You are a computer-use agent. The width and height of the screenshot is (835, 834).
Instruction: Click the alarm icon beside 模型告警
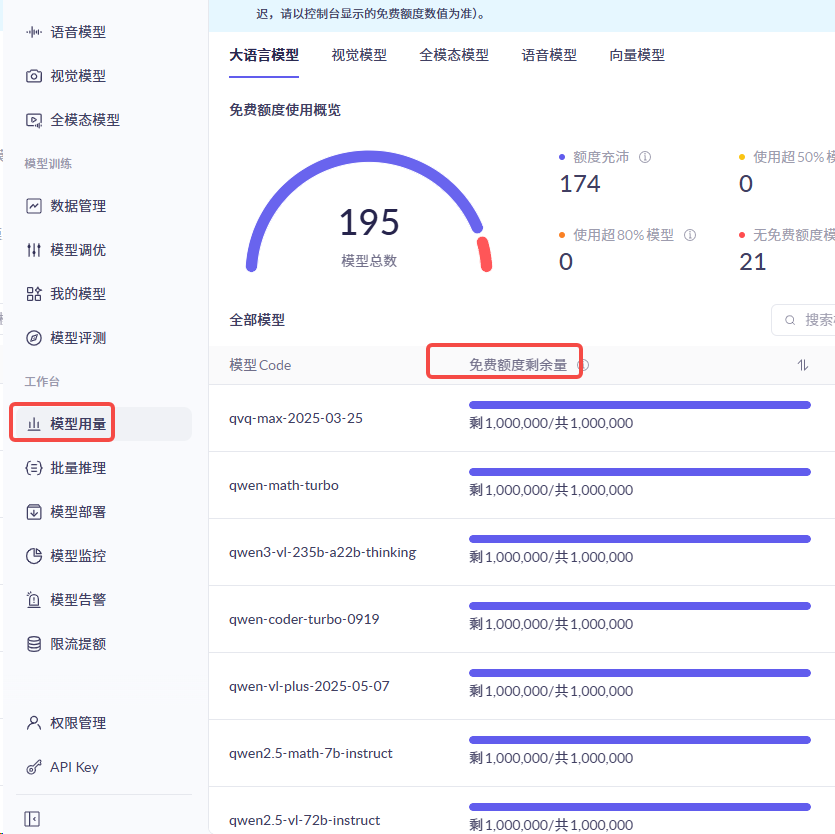(x=34, y=600)
